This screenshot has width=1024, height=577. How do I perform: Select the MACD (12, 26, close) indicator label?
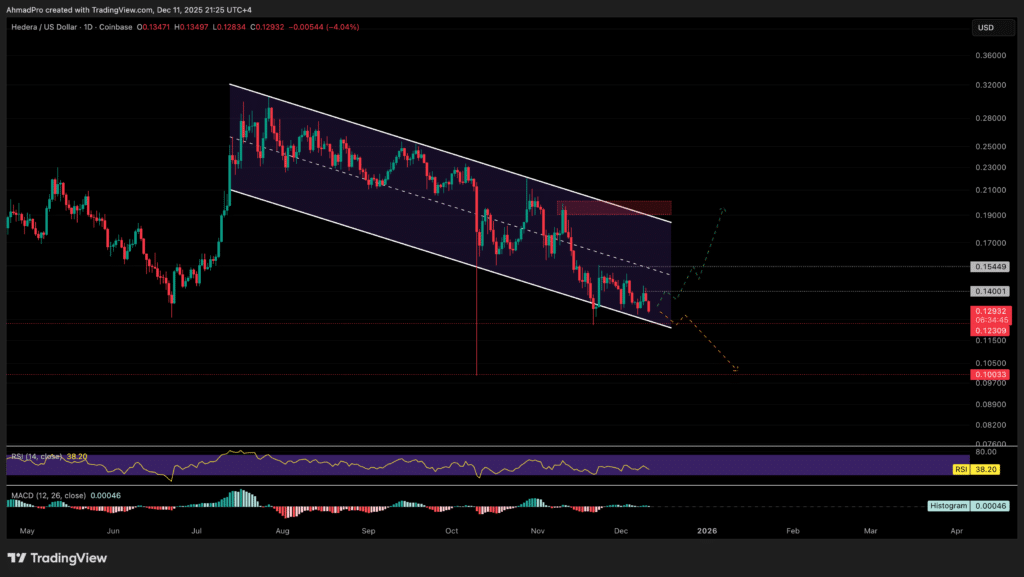50,494
